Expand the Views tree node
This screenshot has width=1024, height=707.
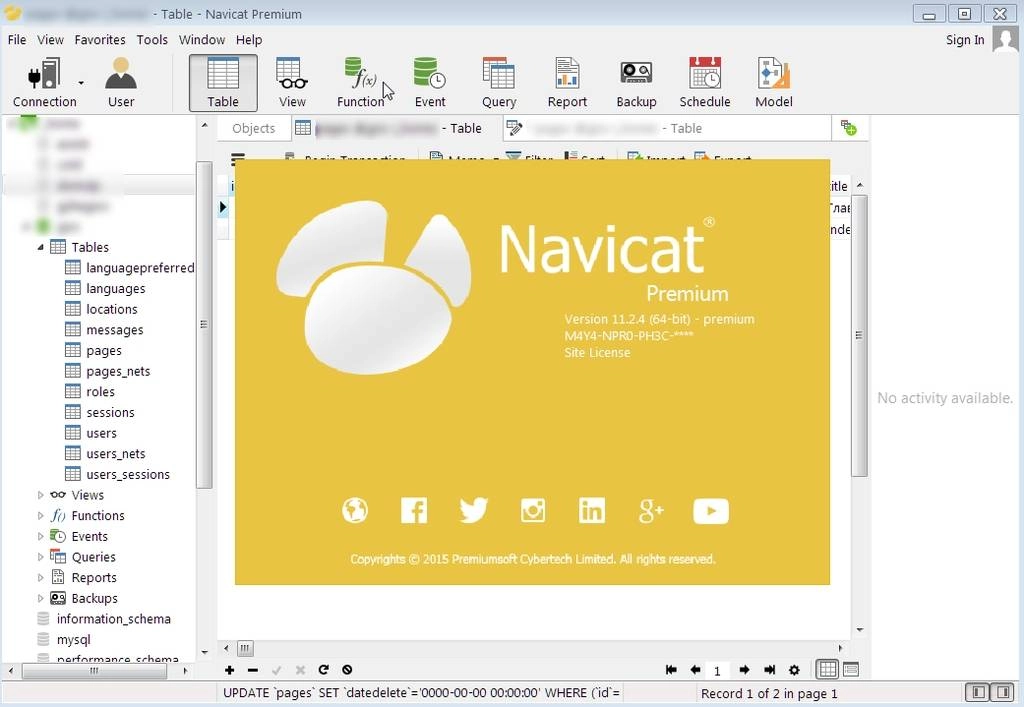click(x=40, y=495)
